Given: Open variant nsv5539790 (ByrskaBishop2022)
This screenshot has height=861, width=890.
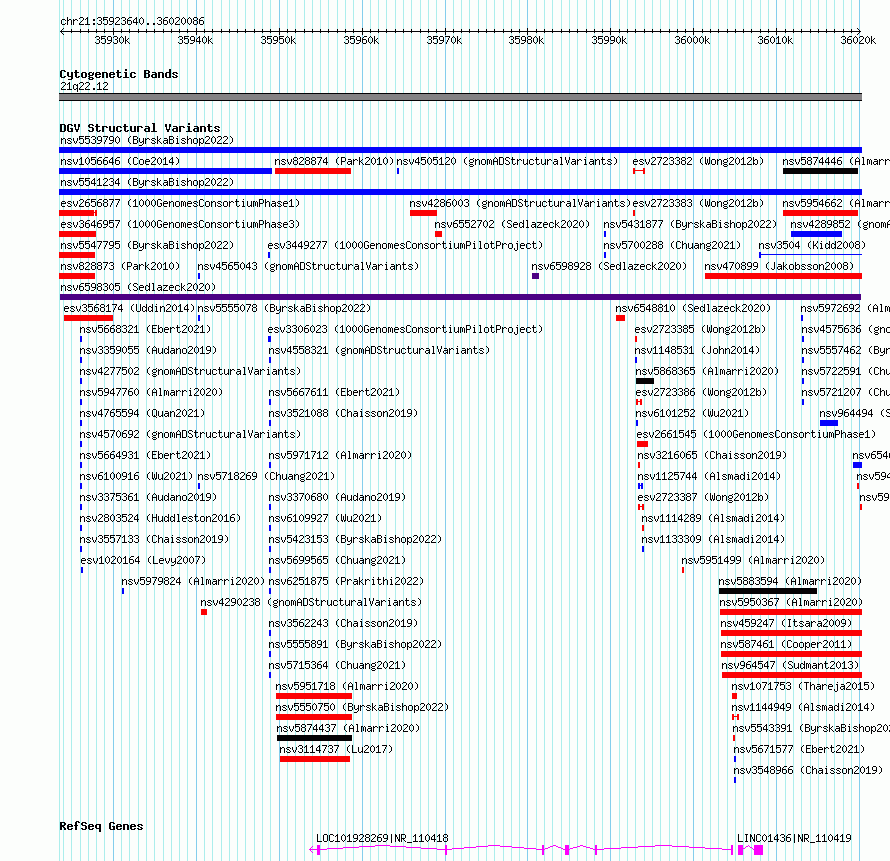Looking at the screenshot, I should (x=147, y=140).
